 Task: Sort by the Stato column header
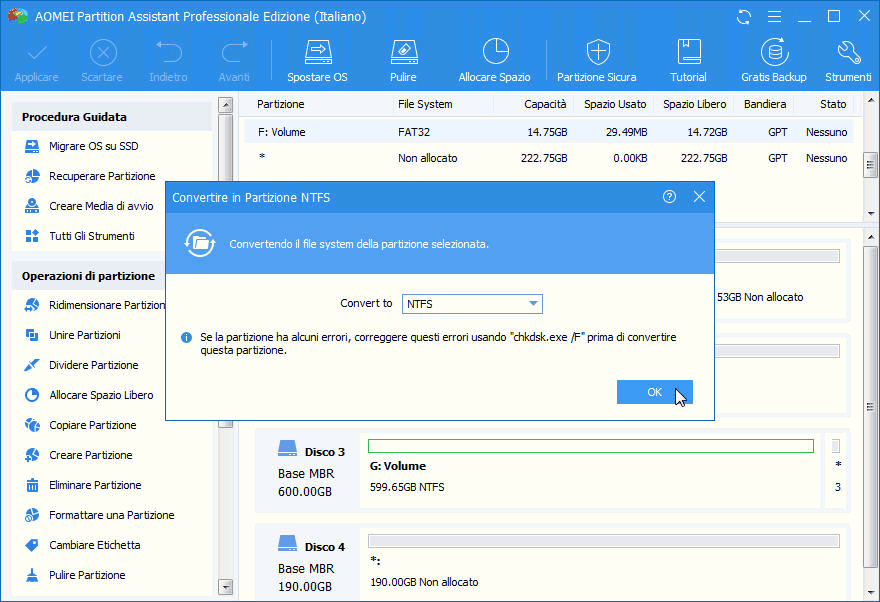[x=833, y=104]
